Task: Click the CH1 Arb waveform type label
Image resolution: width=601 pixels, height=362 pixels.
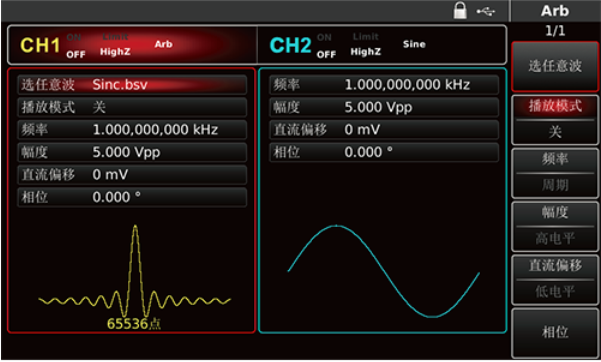Action: click(x=164, y=44)
